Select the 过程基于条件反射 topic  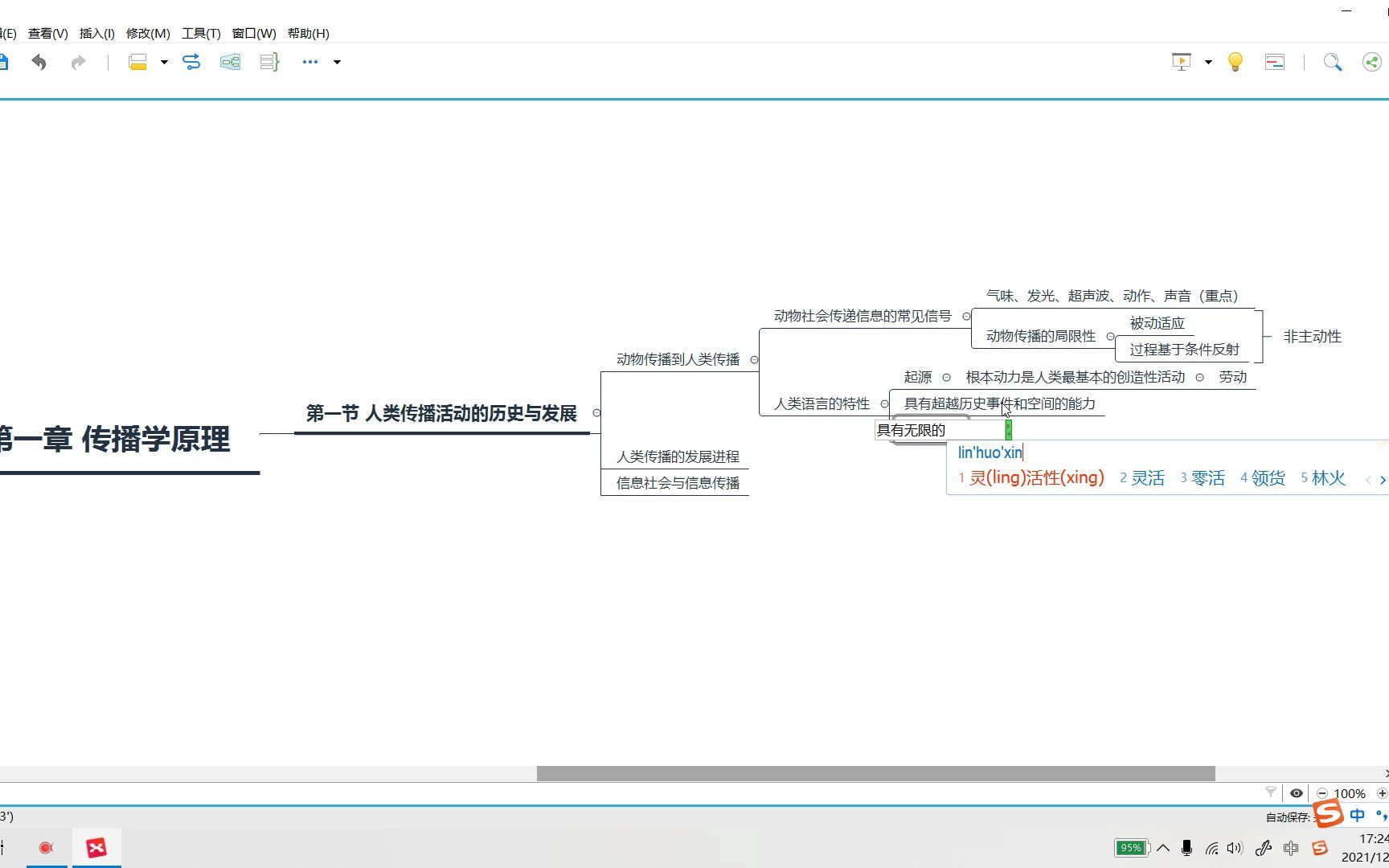pos(1184,350)
